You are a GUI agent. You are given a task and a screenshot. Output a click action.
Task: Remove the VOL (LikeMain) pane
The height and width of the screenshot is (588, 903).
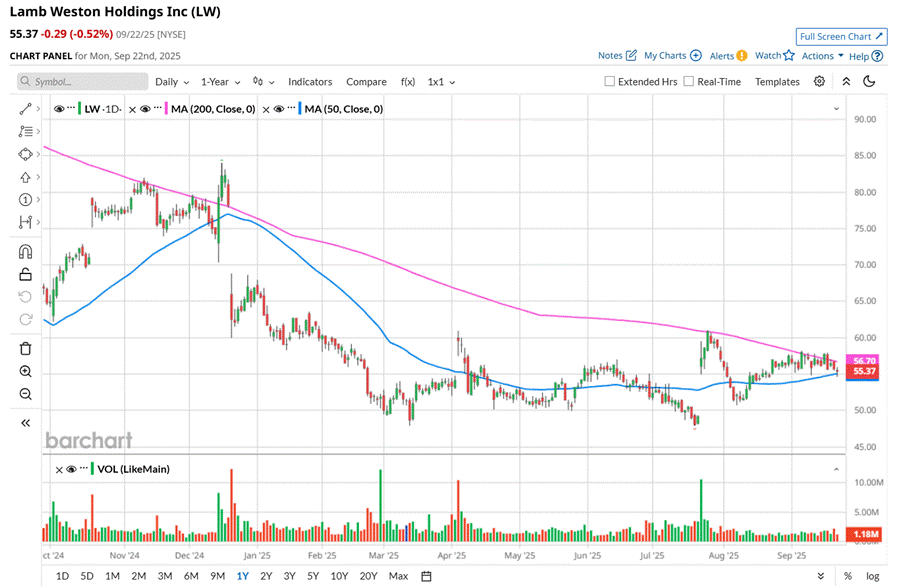point(59,469)
